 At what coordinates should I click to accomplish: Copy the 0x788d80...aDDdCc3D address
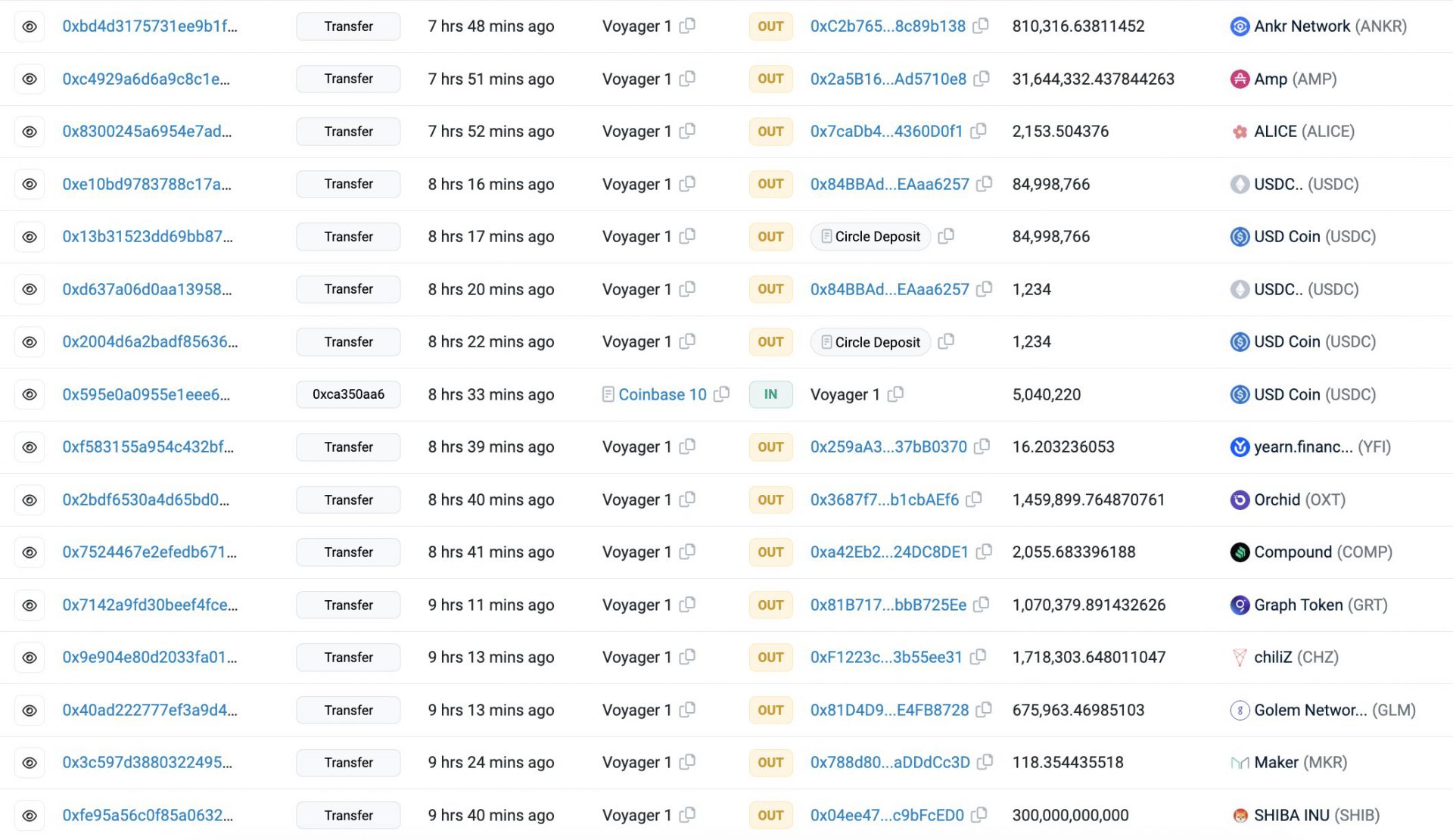click(x=985, y=762)
